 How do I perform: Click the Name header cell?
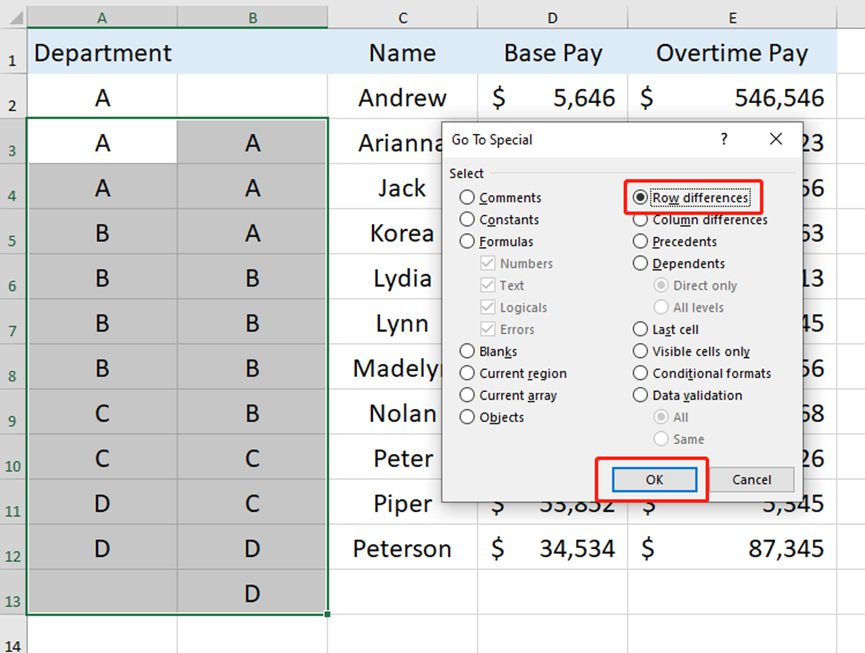403,52
